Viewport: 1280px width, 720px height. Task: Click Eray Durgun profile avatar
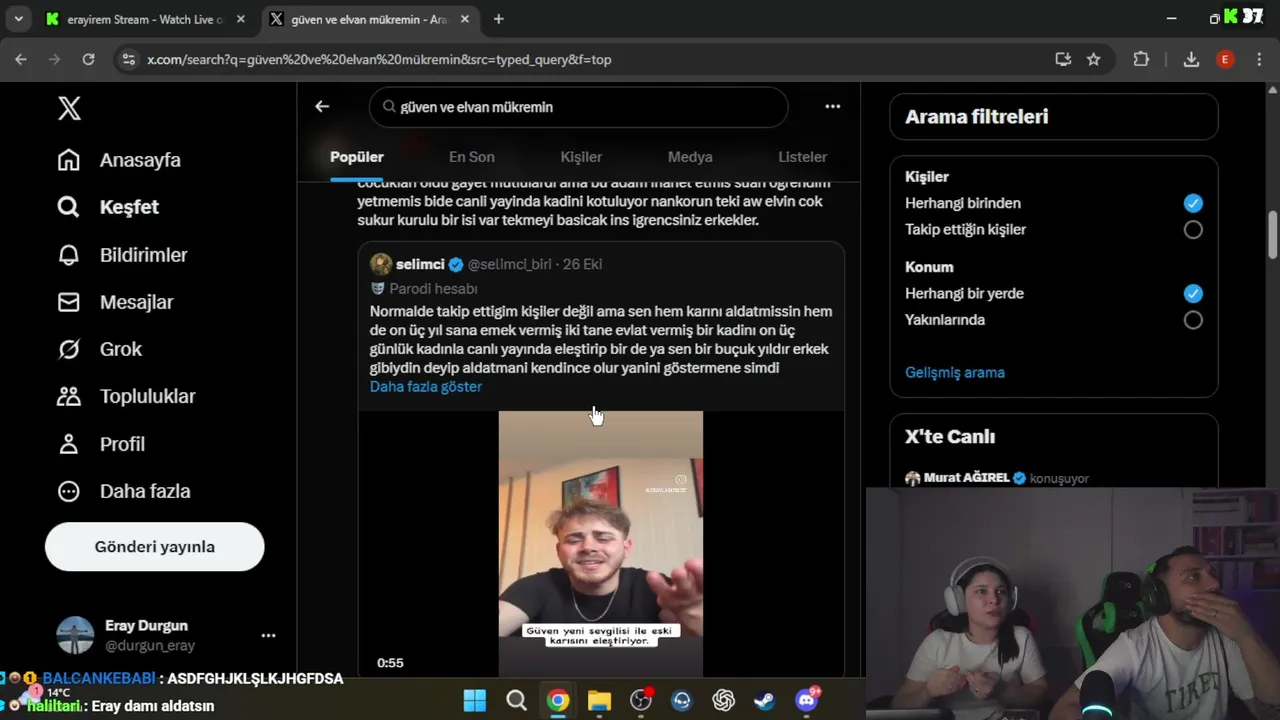75,635
